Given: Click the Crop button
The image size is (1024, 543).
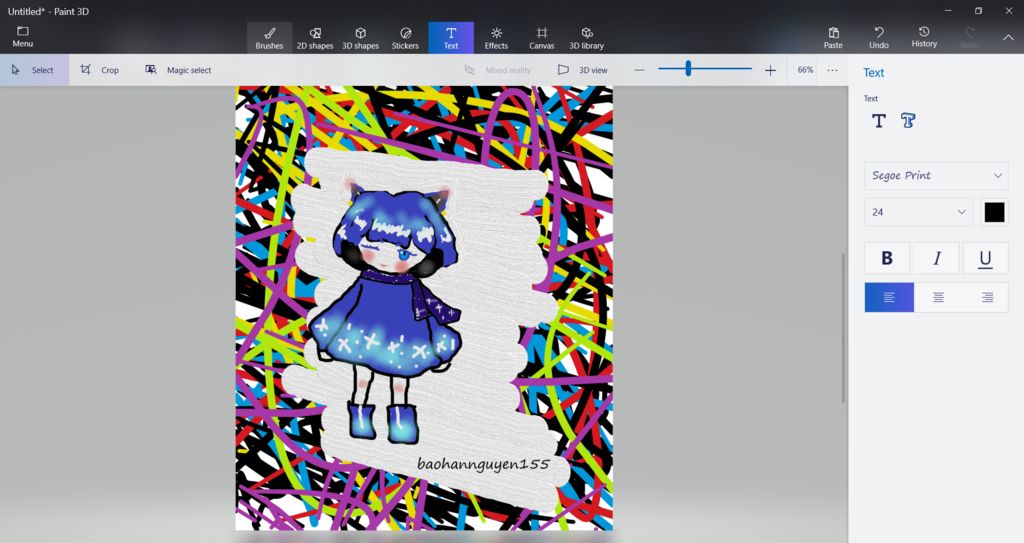Looking at the screenshot, I should click(x=100, y=70).
